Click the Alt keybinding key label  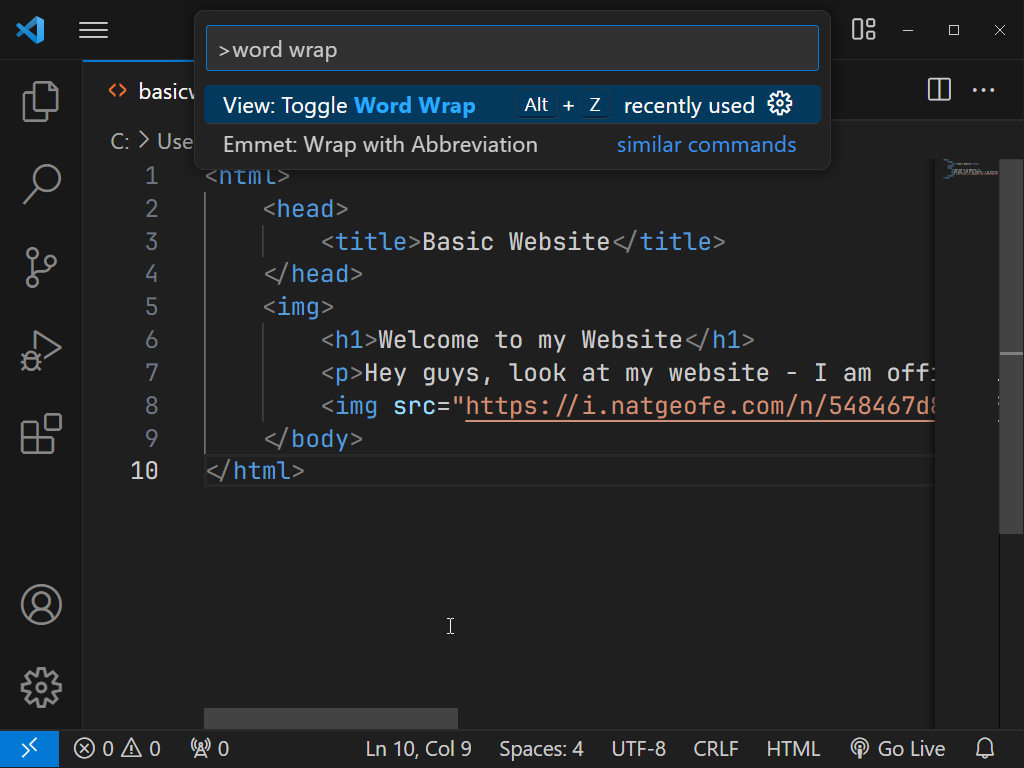[x=536, y=104]
